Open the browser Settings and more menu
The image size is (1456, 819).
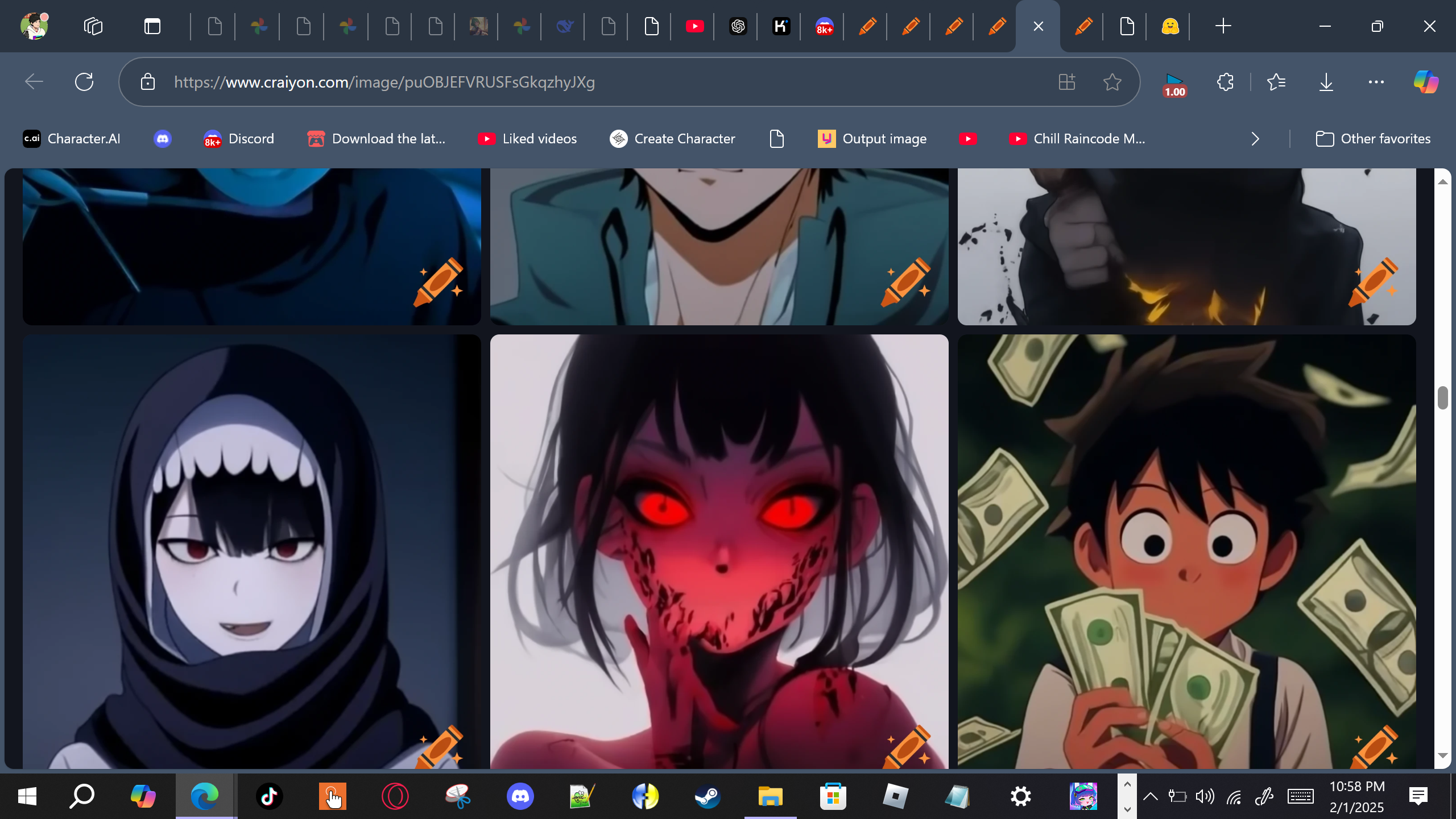click(x=1376, y=82)
